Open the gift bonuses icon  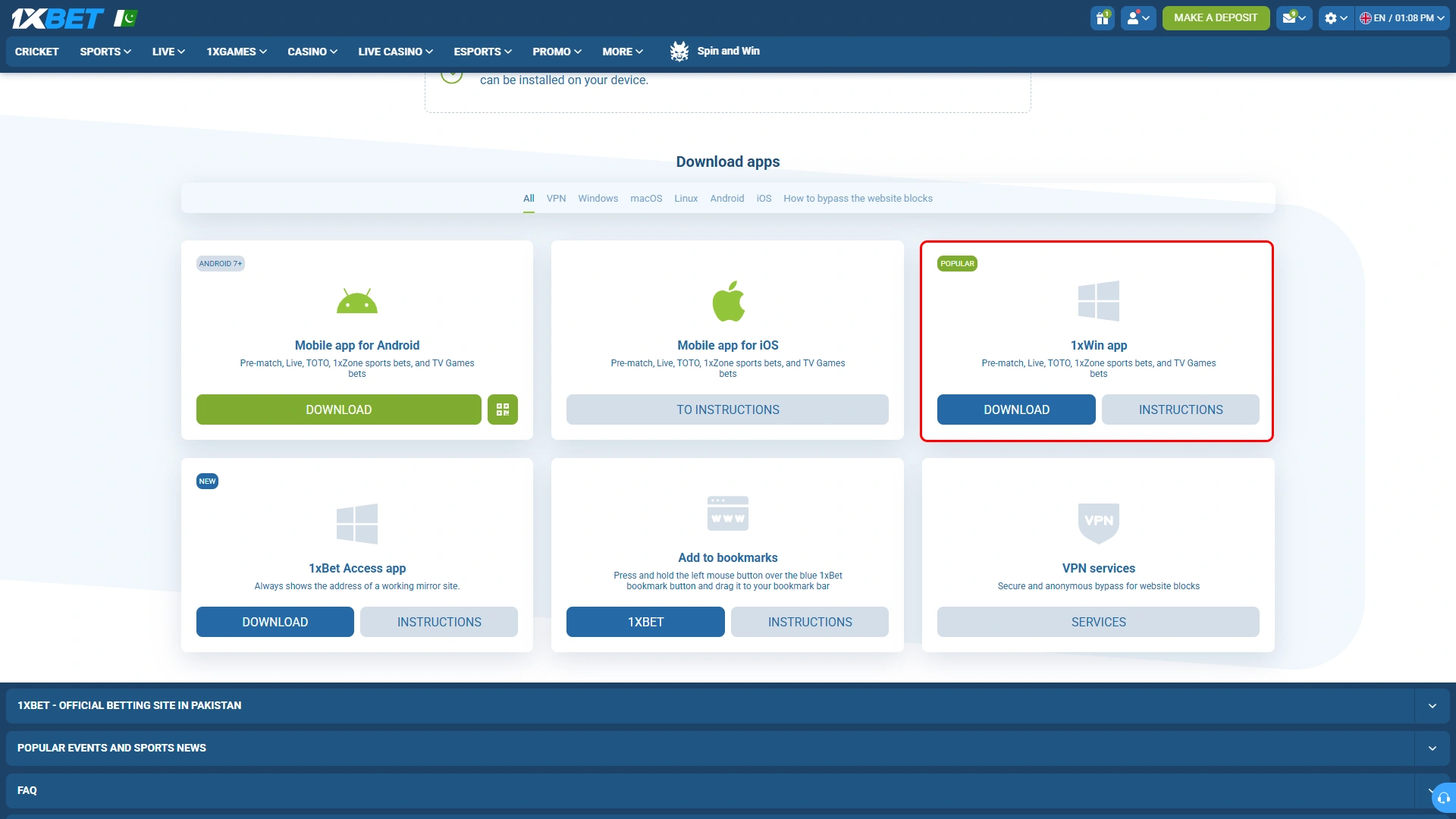1103,17
